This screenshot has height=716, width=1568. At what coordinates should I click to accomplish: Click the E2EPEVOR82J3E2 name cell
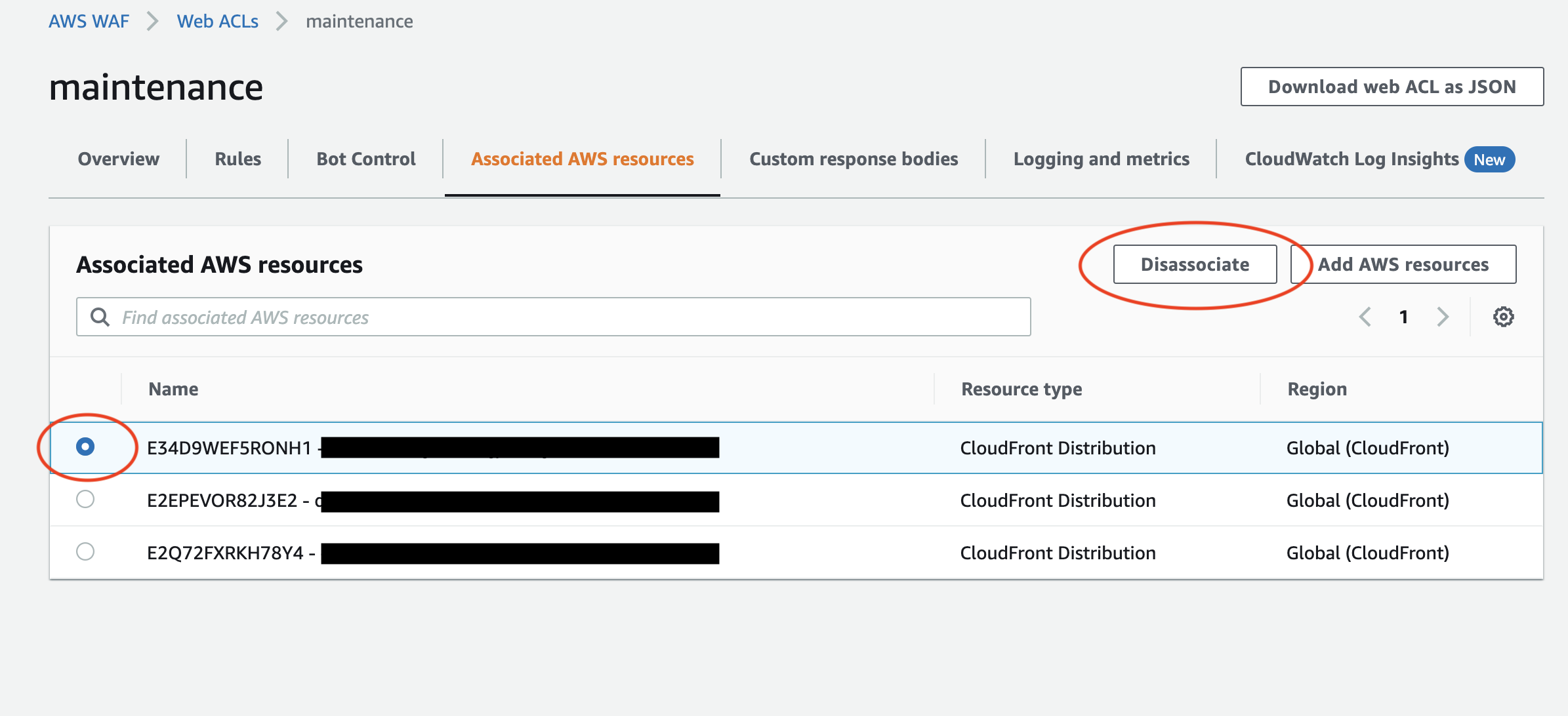coord(433,501)
